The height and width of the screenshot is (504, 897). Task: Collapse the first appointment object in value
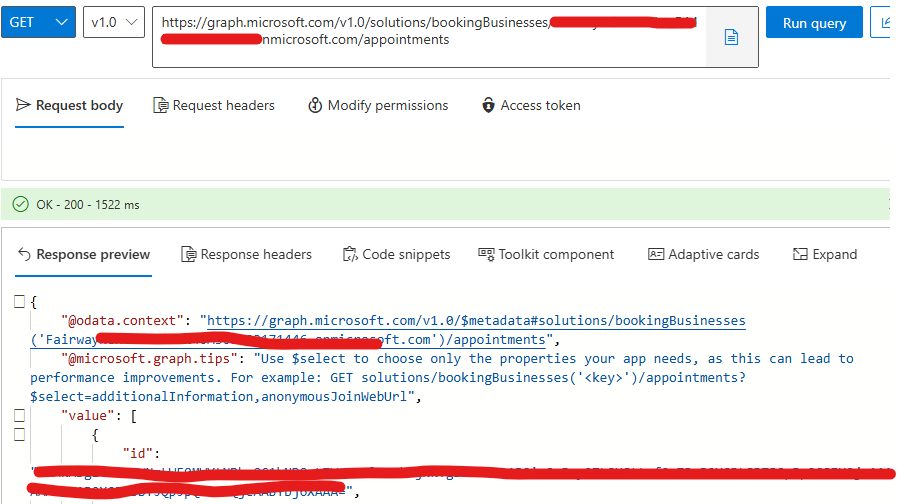coord(19,434)
